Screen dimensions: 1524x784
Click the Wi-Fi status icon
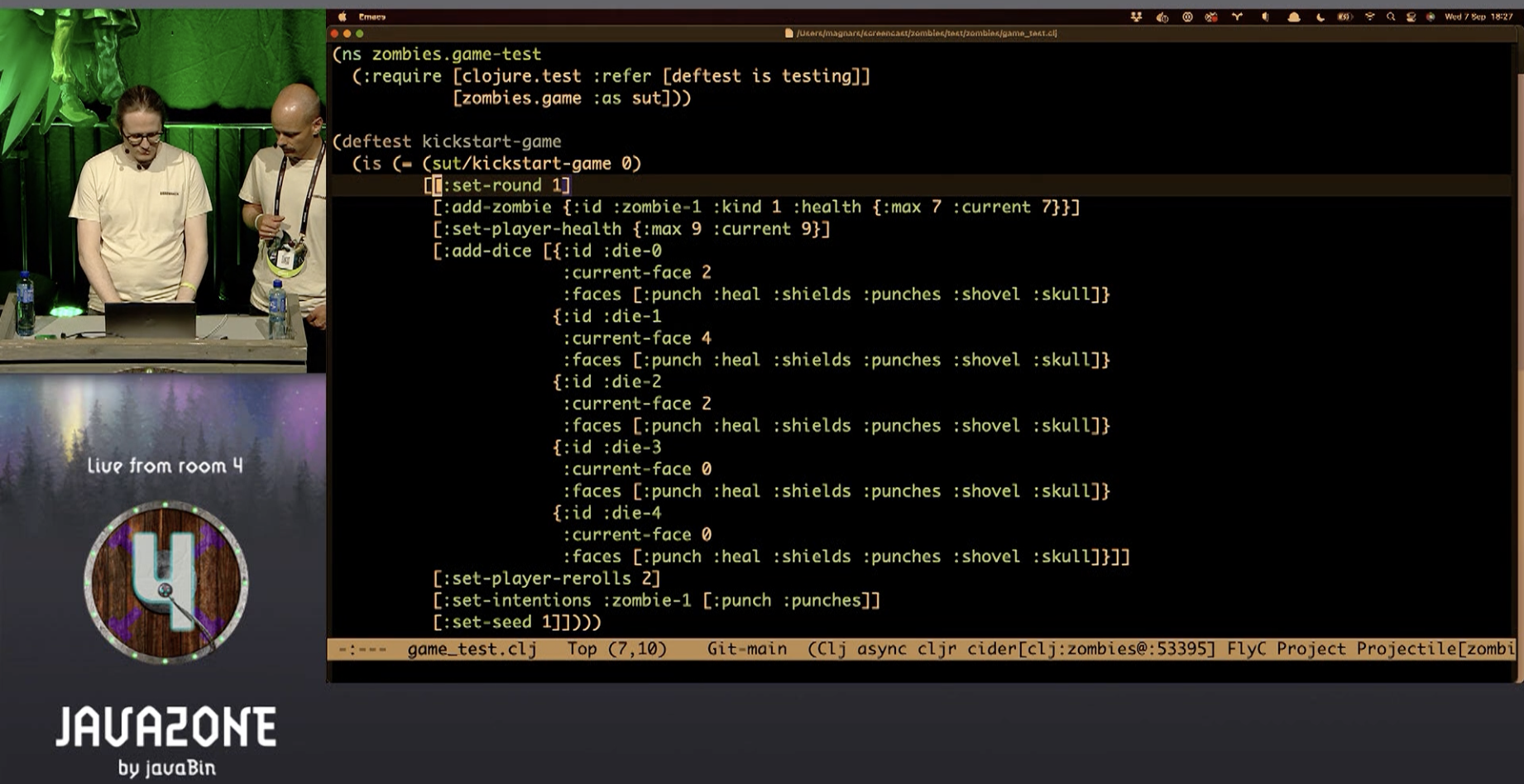pos(1370,17)
